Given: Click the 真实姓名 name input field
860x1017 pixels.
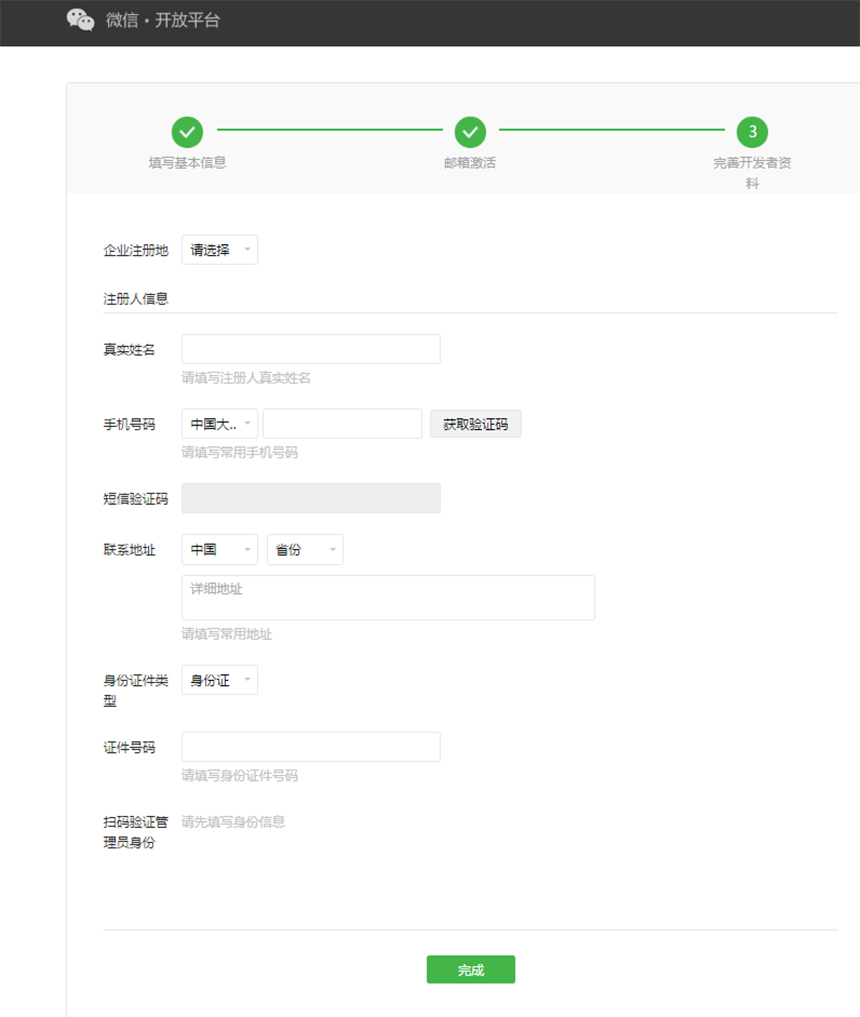Looking at the screenshot, I should (310, 349).
